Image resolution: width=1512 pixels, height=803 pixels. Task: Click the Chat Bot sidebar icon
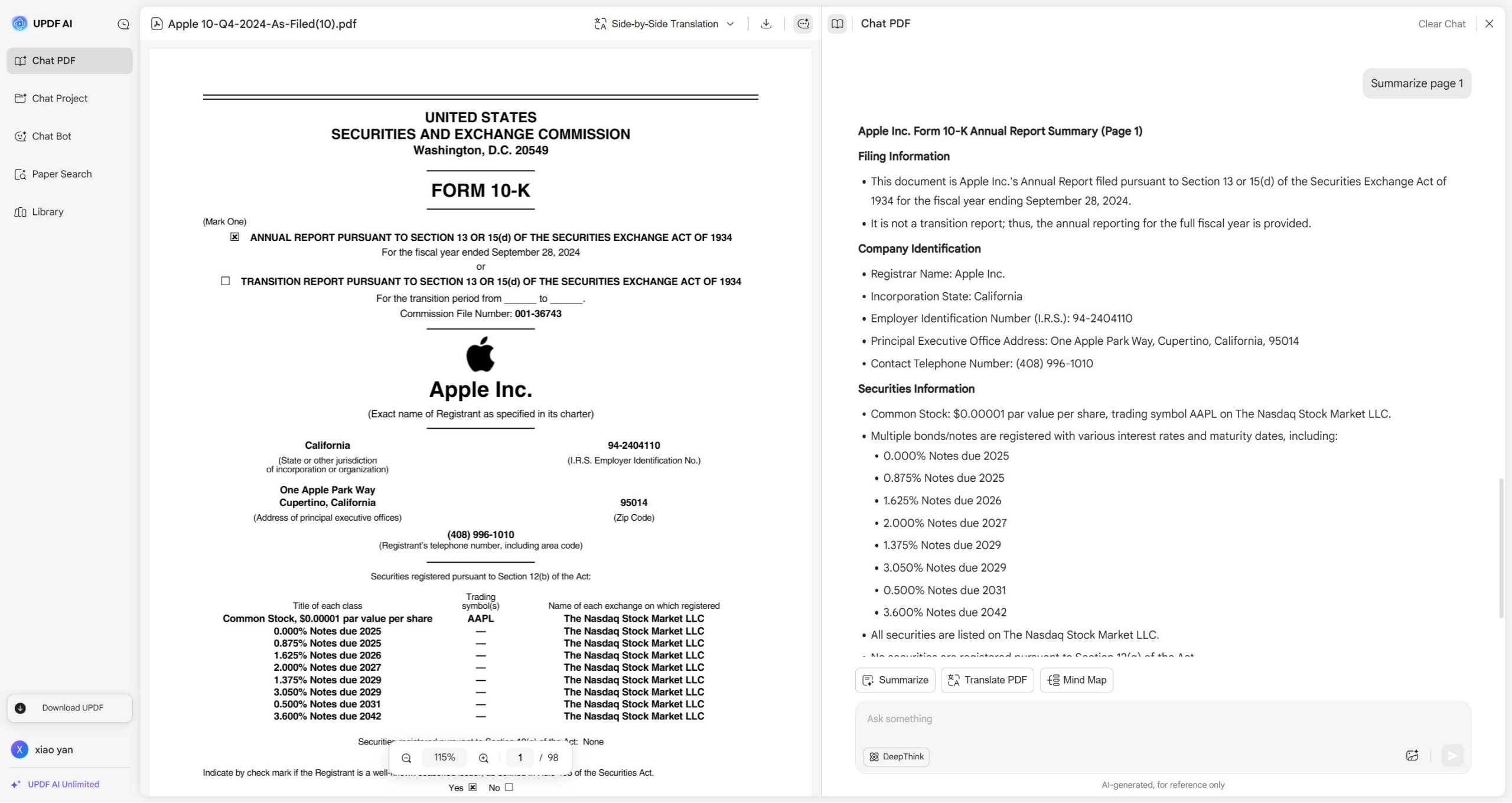click(x=21, y=136)
